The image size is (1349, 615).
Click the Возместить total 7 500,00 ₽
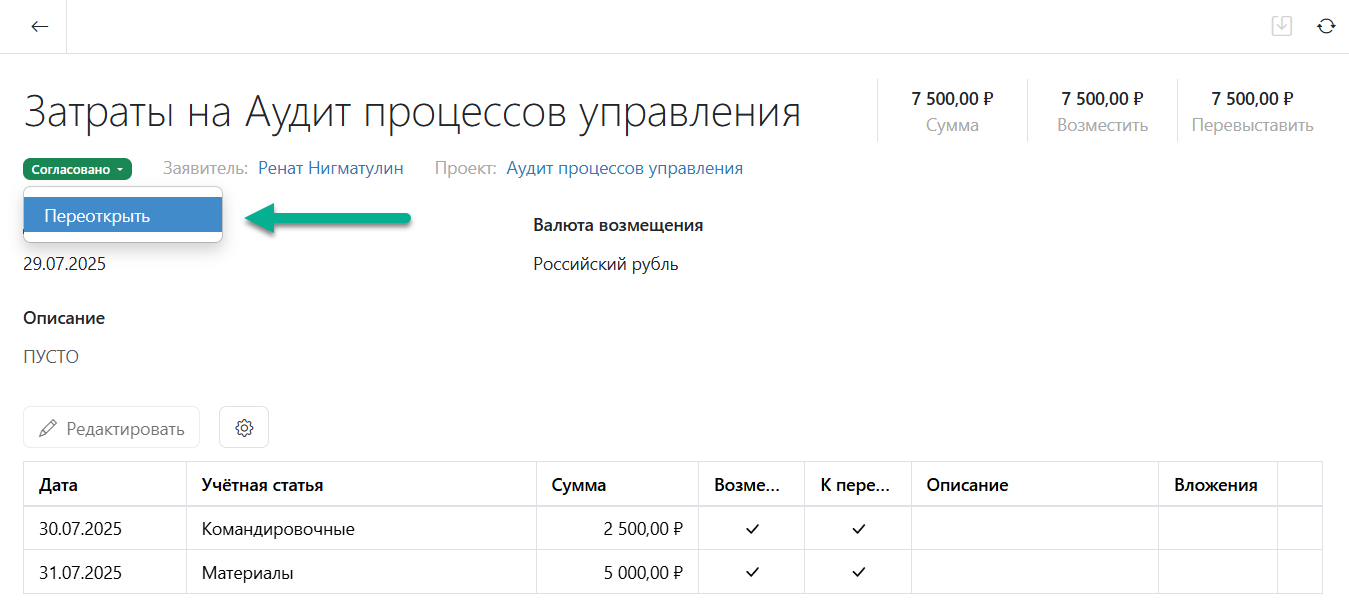pyautogui.click(x=1102, y=98)
